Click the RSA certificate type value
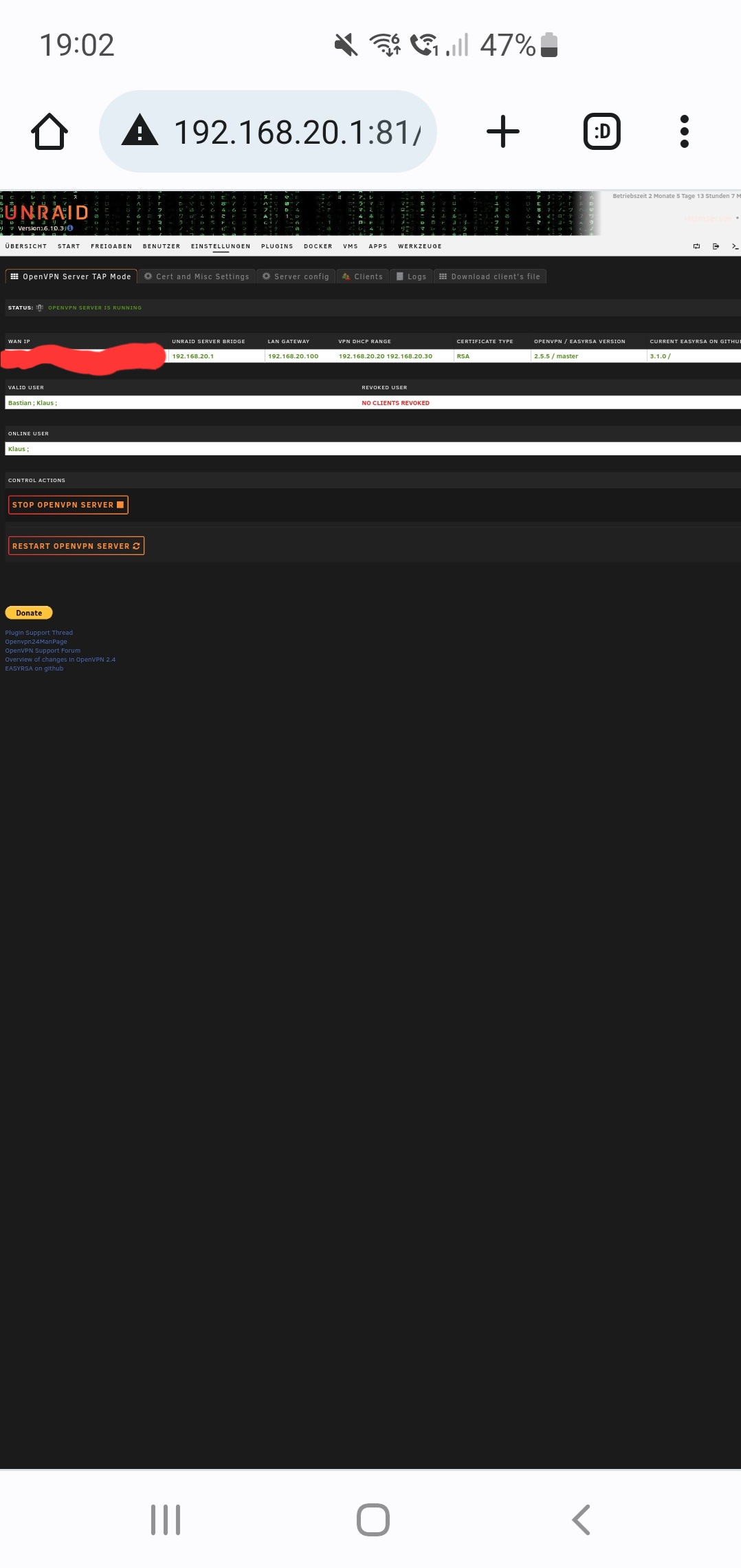Screen dimensions: 741x1568 [x=463, y=356]
